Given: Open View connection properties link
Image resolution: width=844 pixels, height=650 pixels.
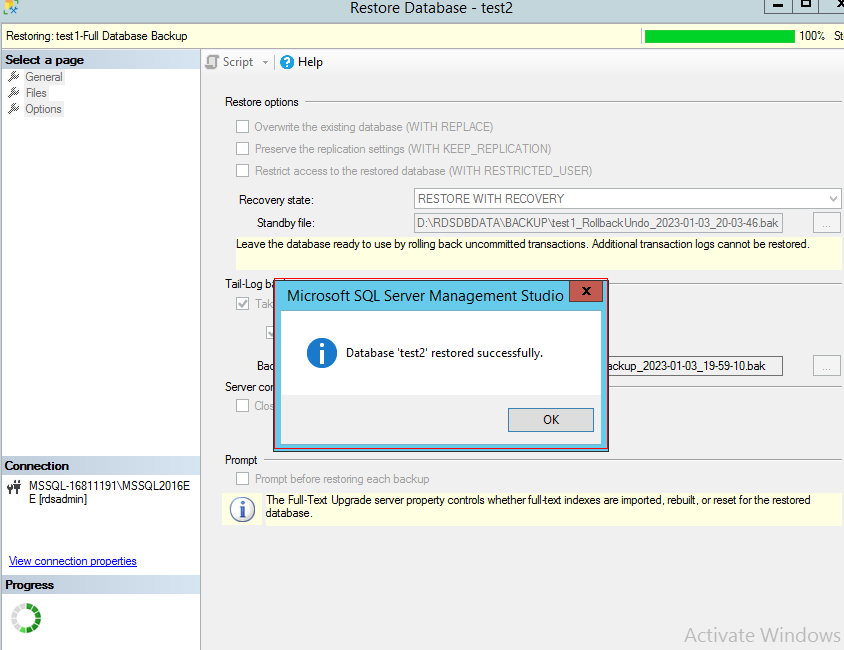Looking at the screenshot, I should [73, 561].
